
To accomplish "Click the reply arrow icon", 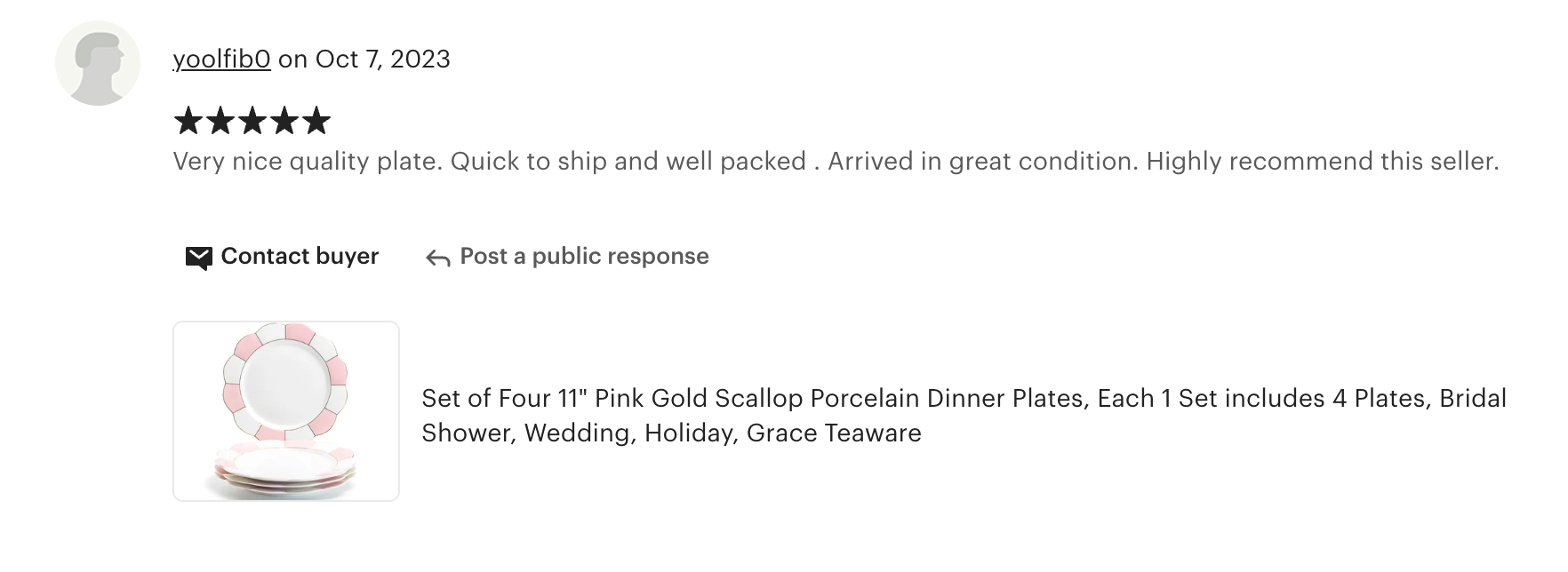I will tap(437, 258).
